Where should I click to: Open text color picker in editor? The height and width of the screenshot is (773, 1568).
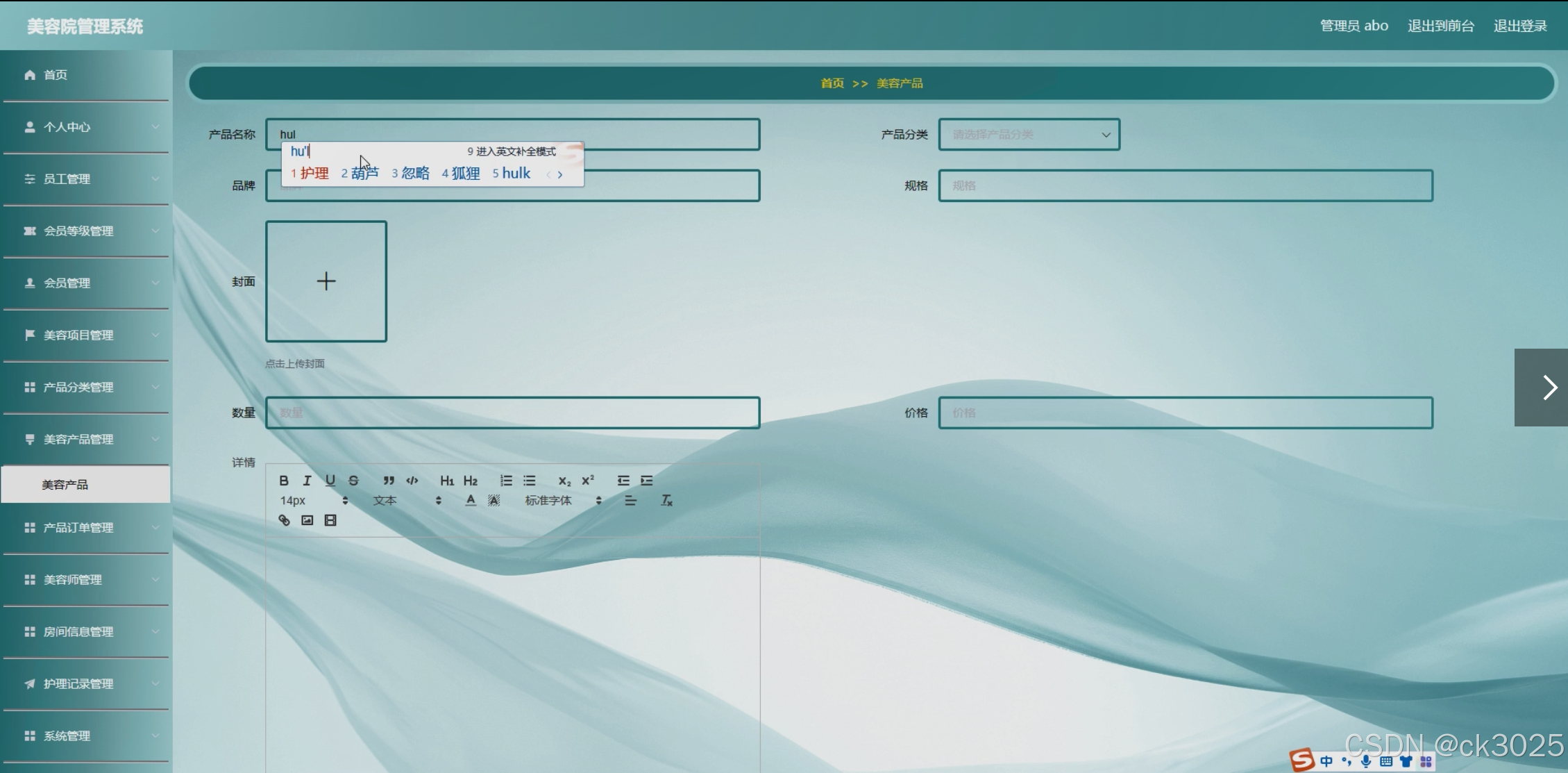pos(471,500)
